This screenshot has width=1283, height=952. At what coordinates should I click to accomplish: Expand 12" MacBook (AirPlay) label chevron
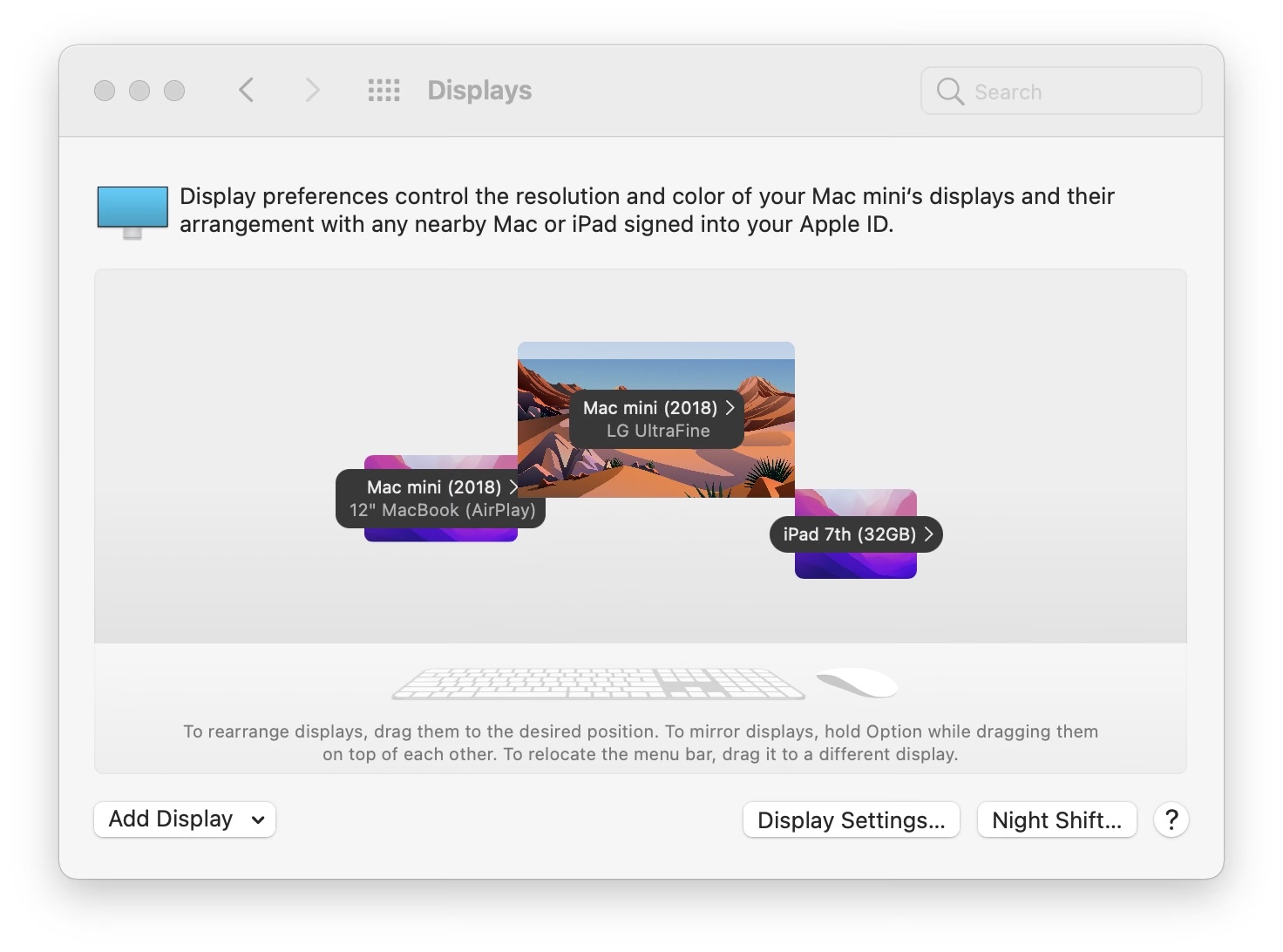coord(513,486)
